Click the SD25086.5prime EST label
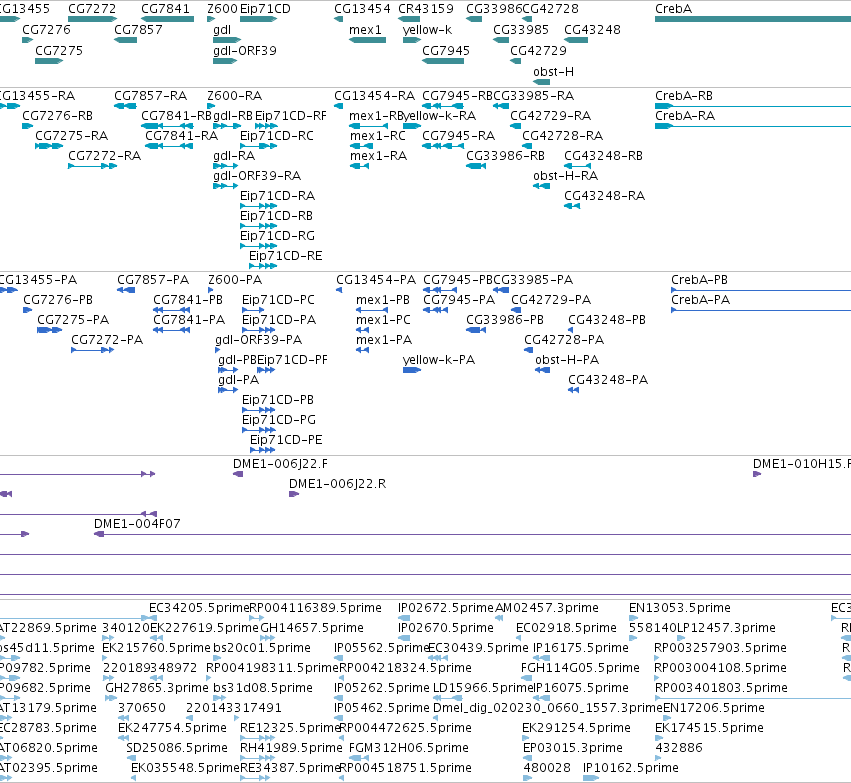 click(x=177, y=748)
